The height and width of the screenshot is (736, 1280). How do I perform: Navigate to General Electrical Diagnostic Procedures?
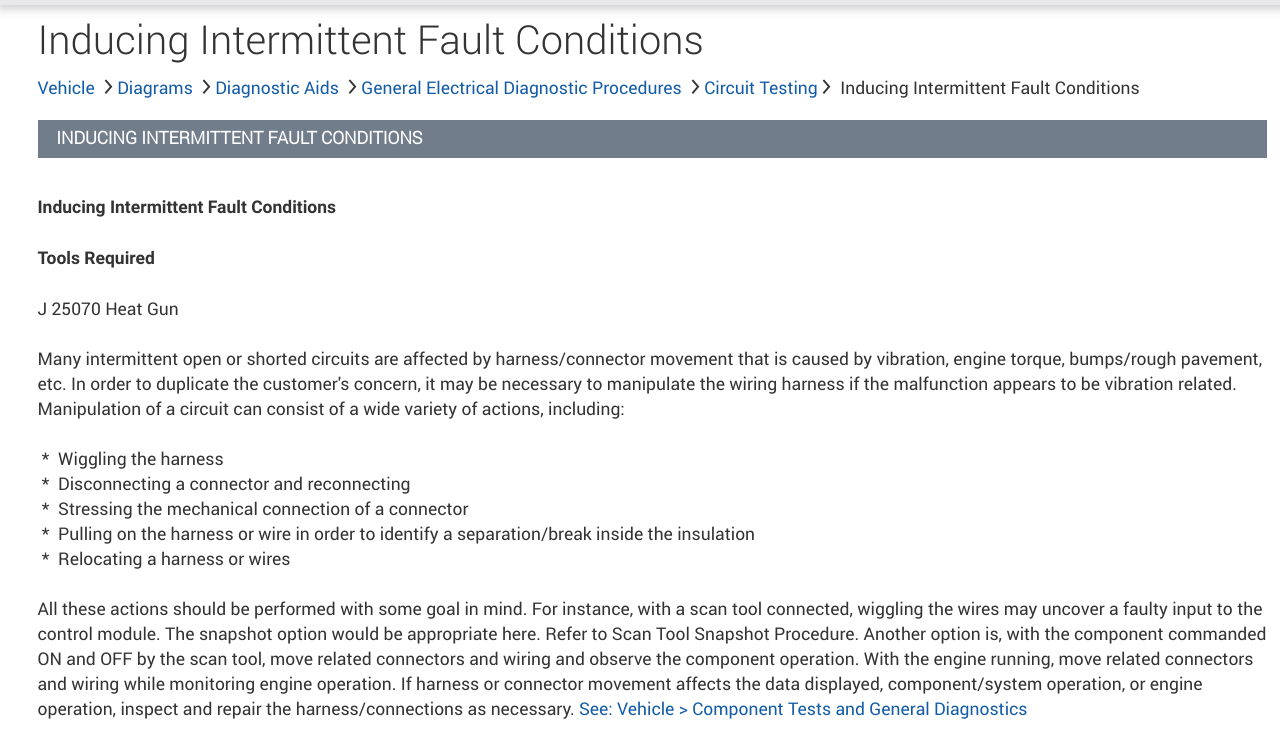[x=521, y=88]
